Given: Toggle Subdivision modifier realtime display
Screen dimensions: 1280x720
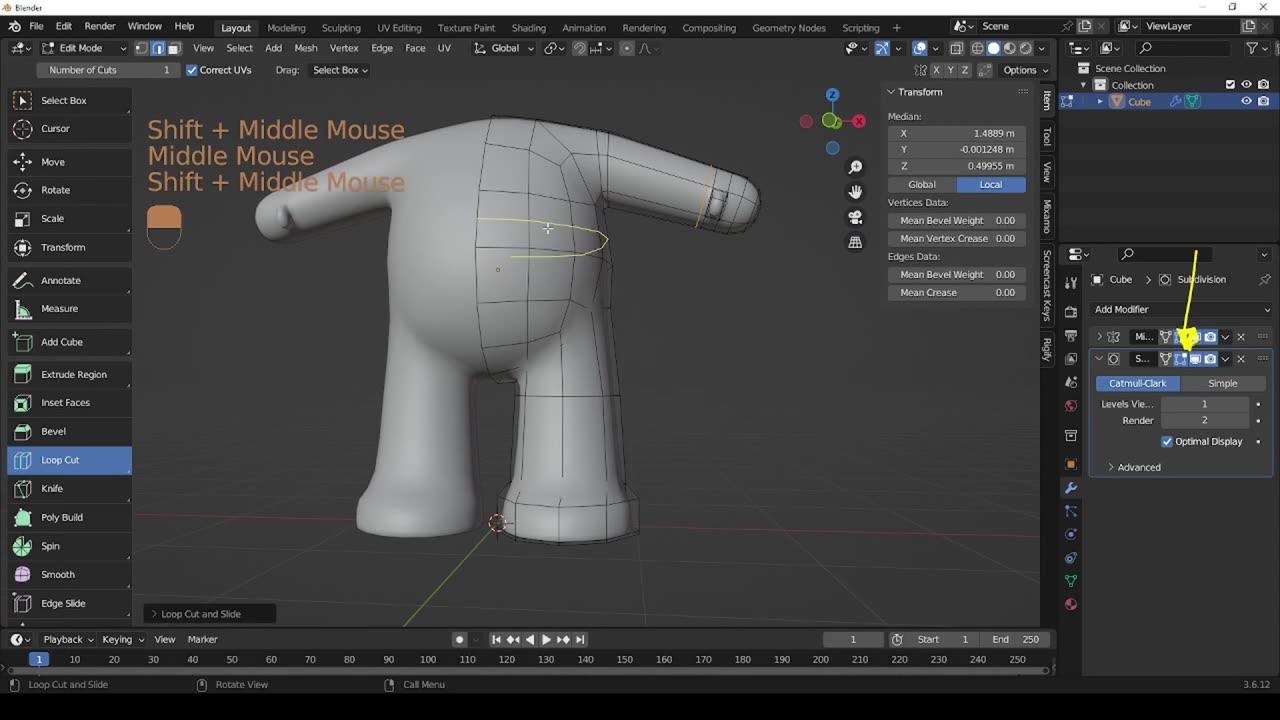Looking at the screenshot, I should pyautogui.click(x=1195, y=359).
